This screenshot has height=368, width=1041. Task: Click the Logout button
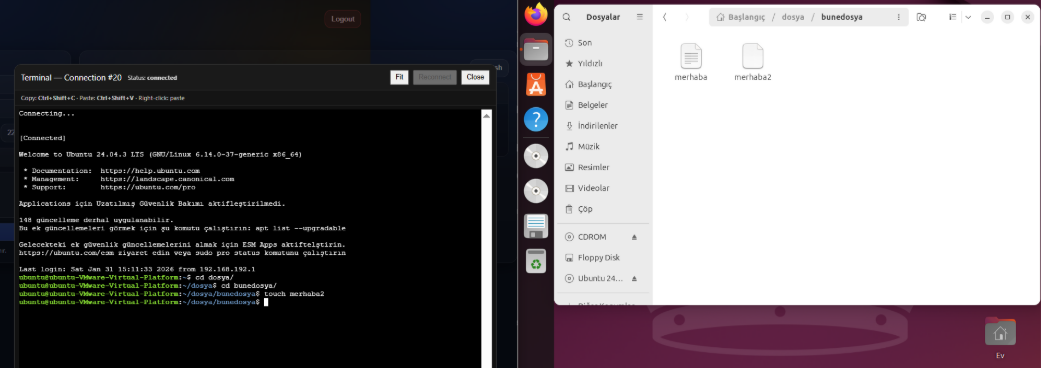point(343,19)
